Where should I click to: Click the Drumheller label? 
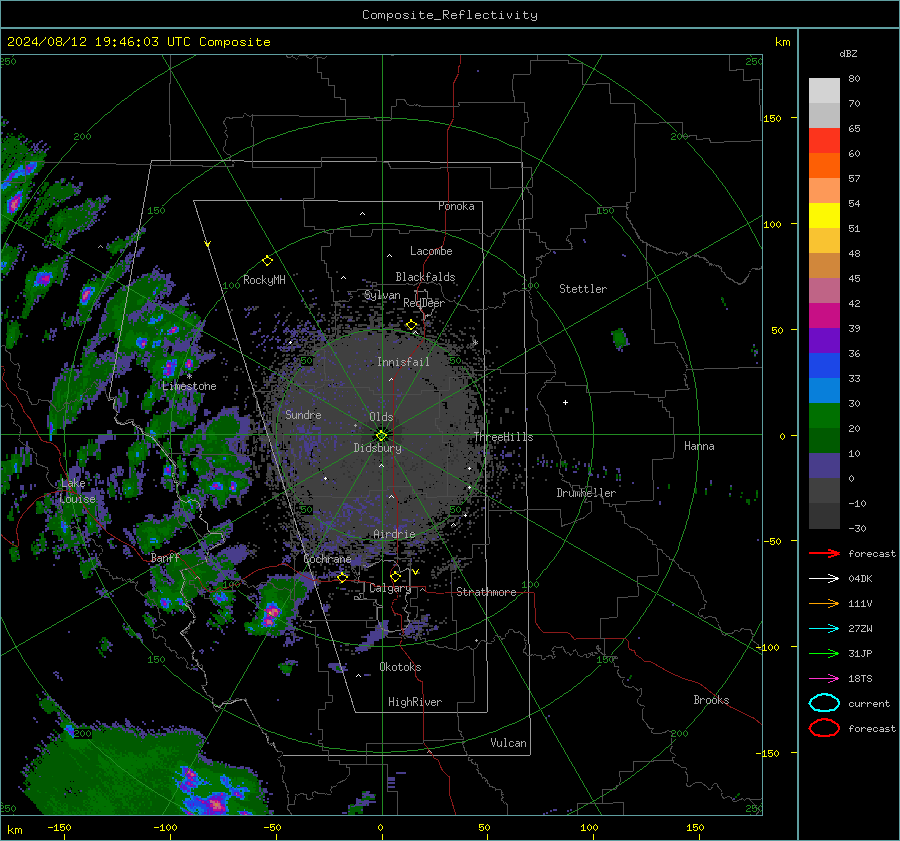click(585, 493)
